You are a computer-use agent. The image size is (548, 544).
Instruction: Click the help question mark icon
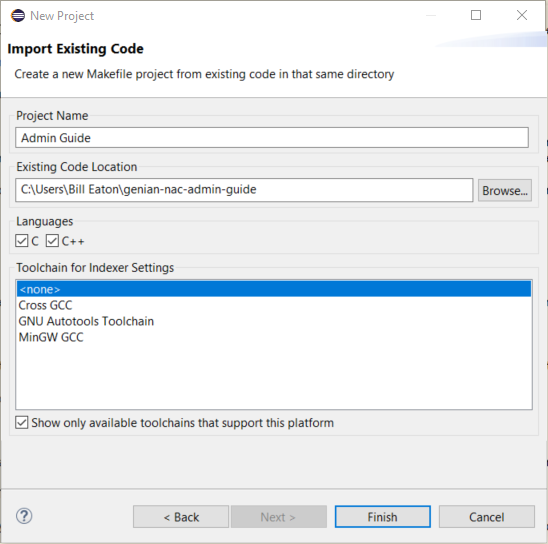coord(24,516)
